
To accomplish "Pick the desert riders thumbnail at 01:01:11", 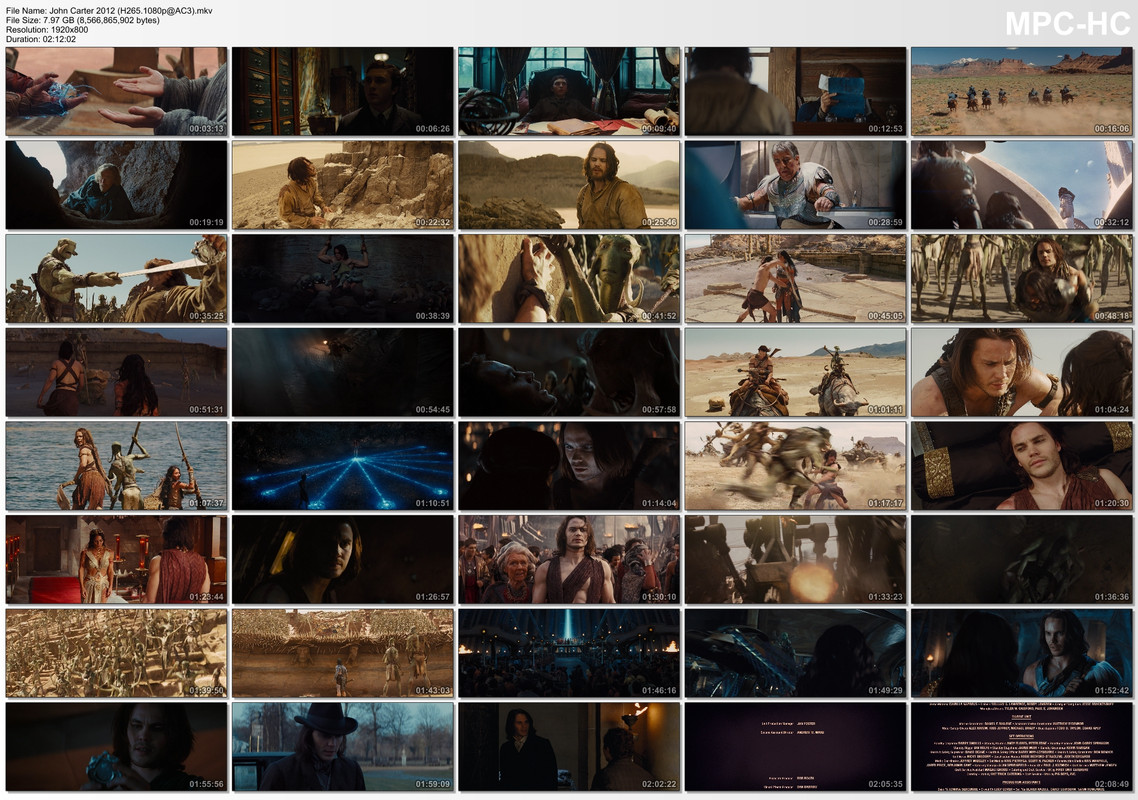I will point(795,372).
